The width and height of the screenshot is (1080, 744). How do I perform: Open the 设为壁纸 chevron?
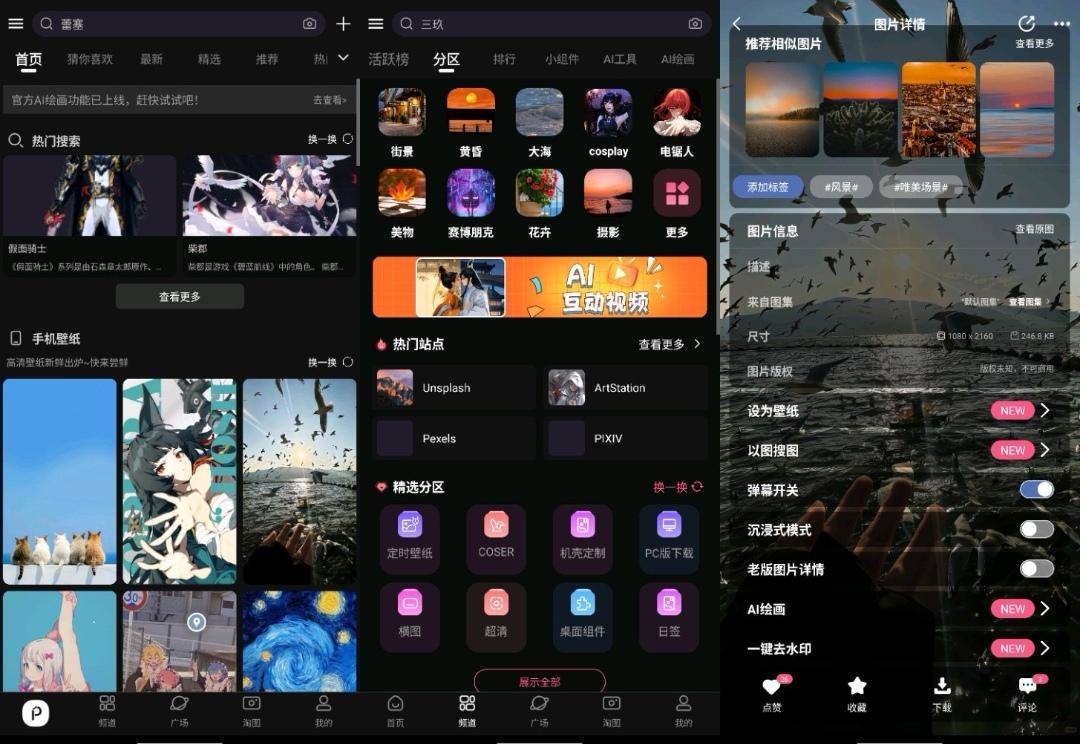(1045, 411)
